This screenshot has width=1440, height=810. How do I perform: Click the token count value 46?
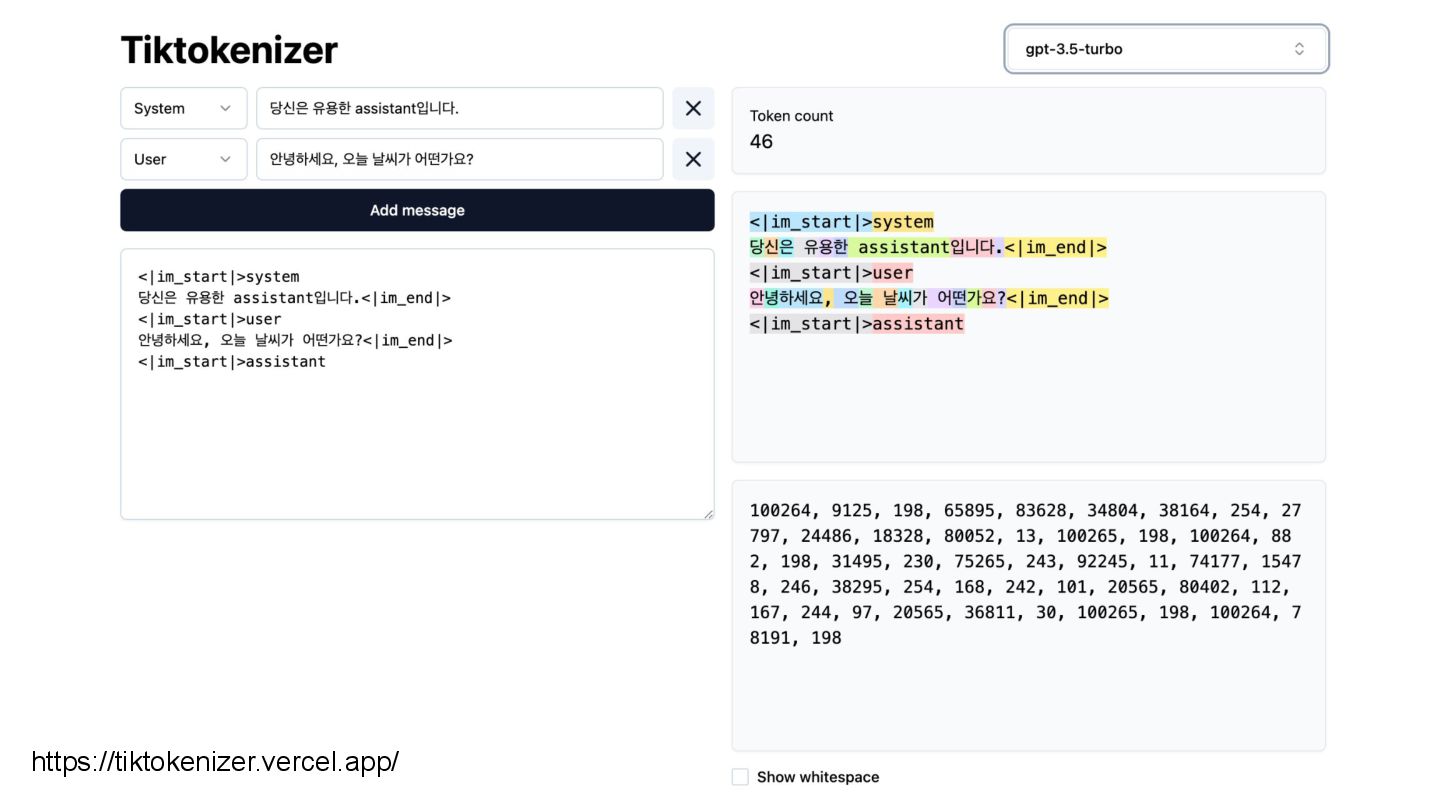[x=761, y=142]
